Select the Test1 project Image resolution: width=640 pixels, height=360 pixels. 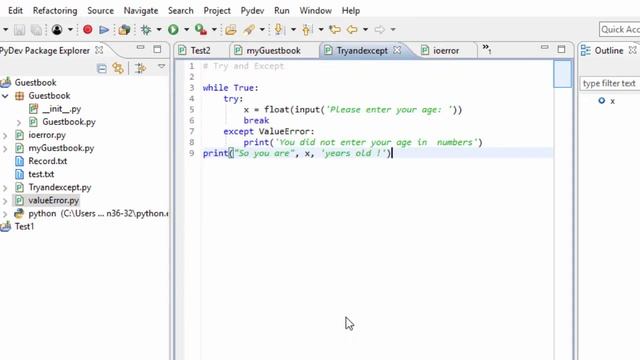(x=24, y=227)
